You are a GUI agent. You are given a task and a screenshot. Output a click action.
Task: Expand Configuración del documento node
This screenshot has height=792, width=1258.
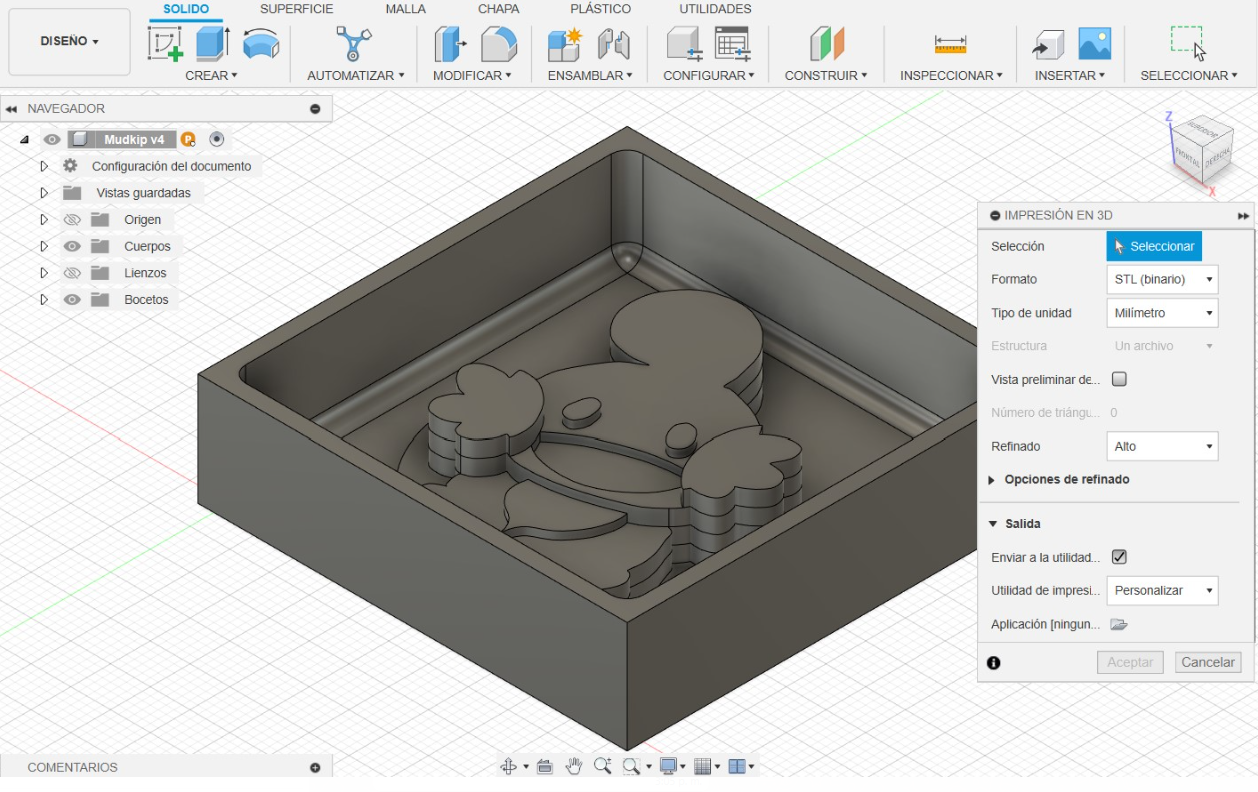click(x=44, y=166)
